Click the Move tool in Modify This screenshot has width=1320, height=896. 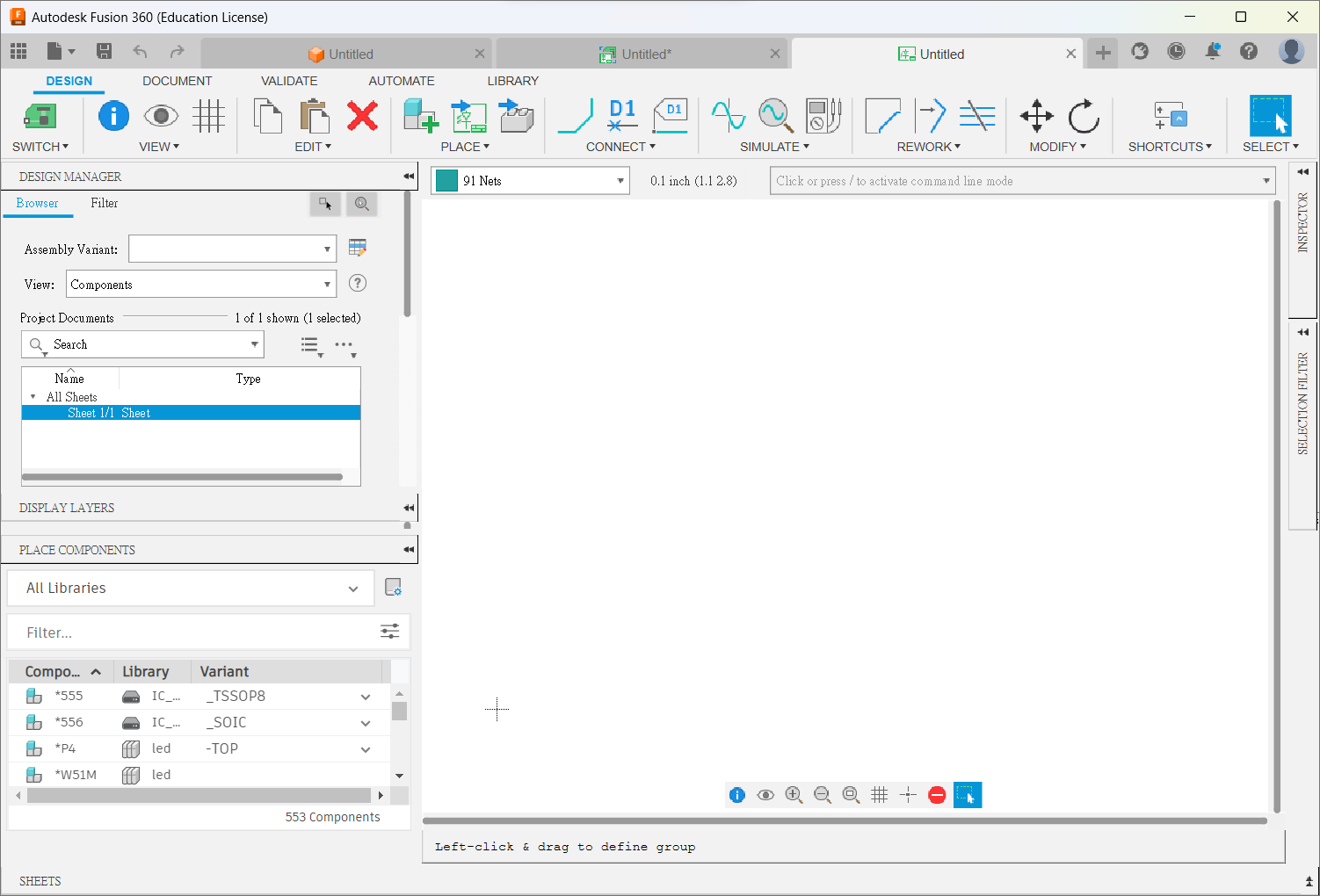(x=1036, y=116)
